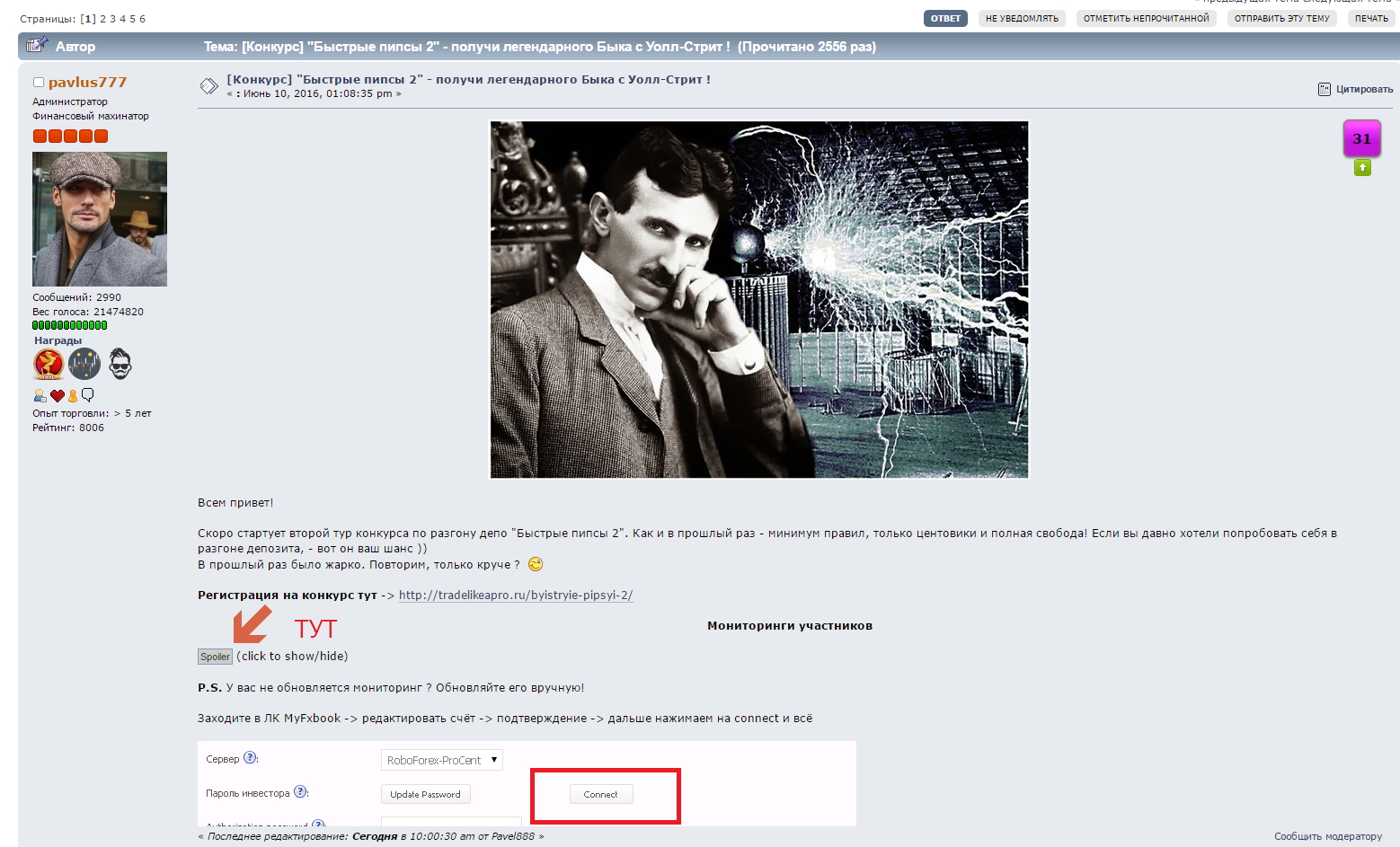Click the quote icon beside Цитировать

[x=1325, y=89]
